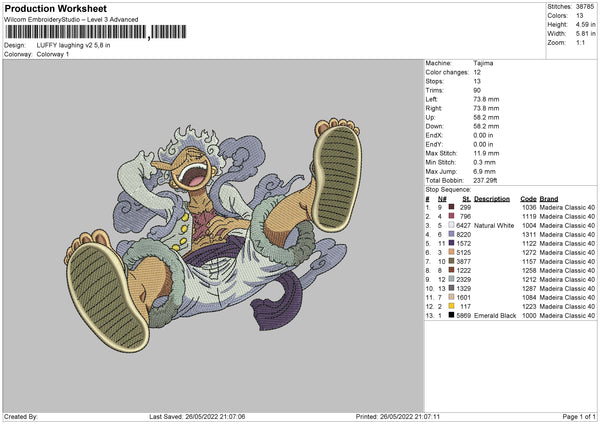Click stitch count '5869' in stop sequence
Image resolution: width=600 pixels, height=424 pixels.
464,315
